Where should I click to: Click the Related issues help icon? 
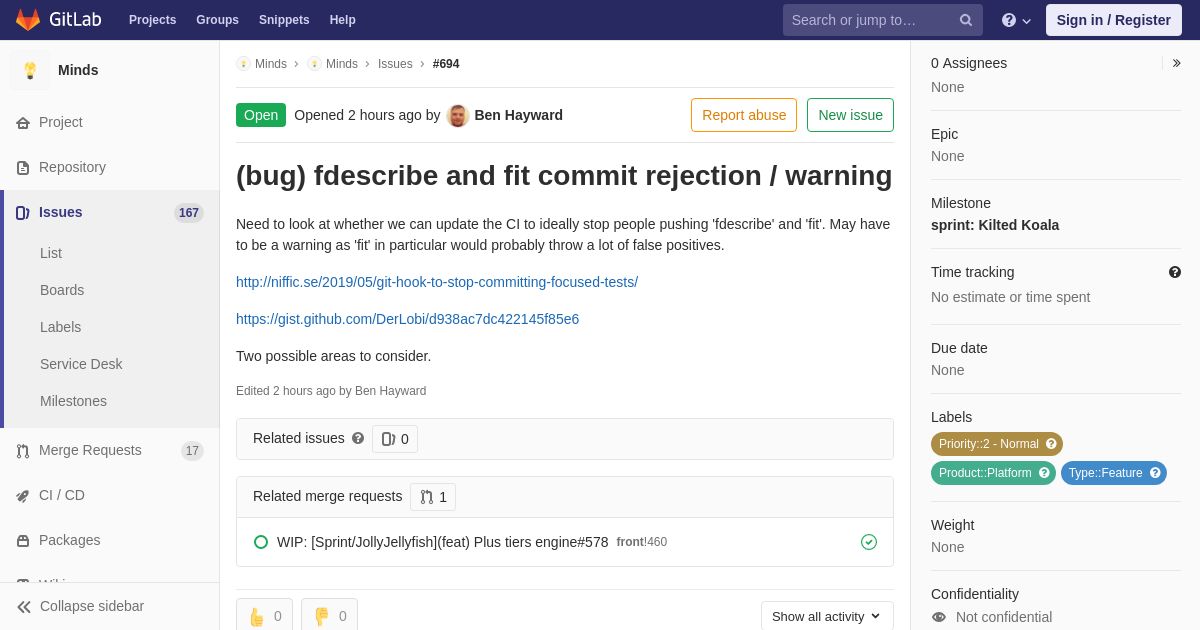pos(358,438)
